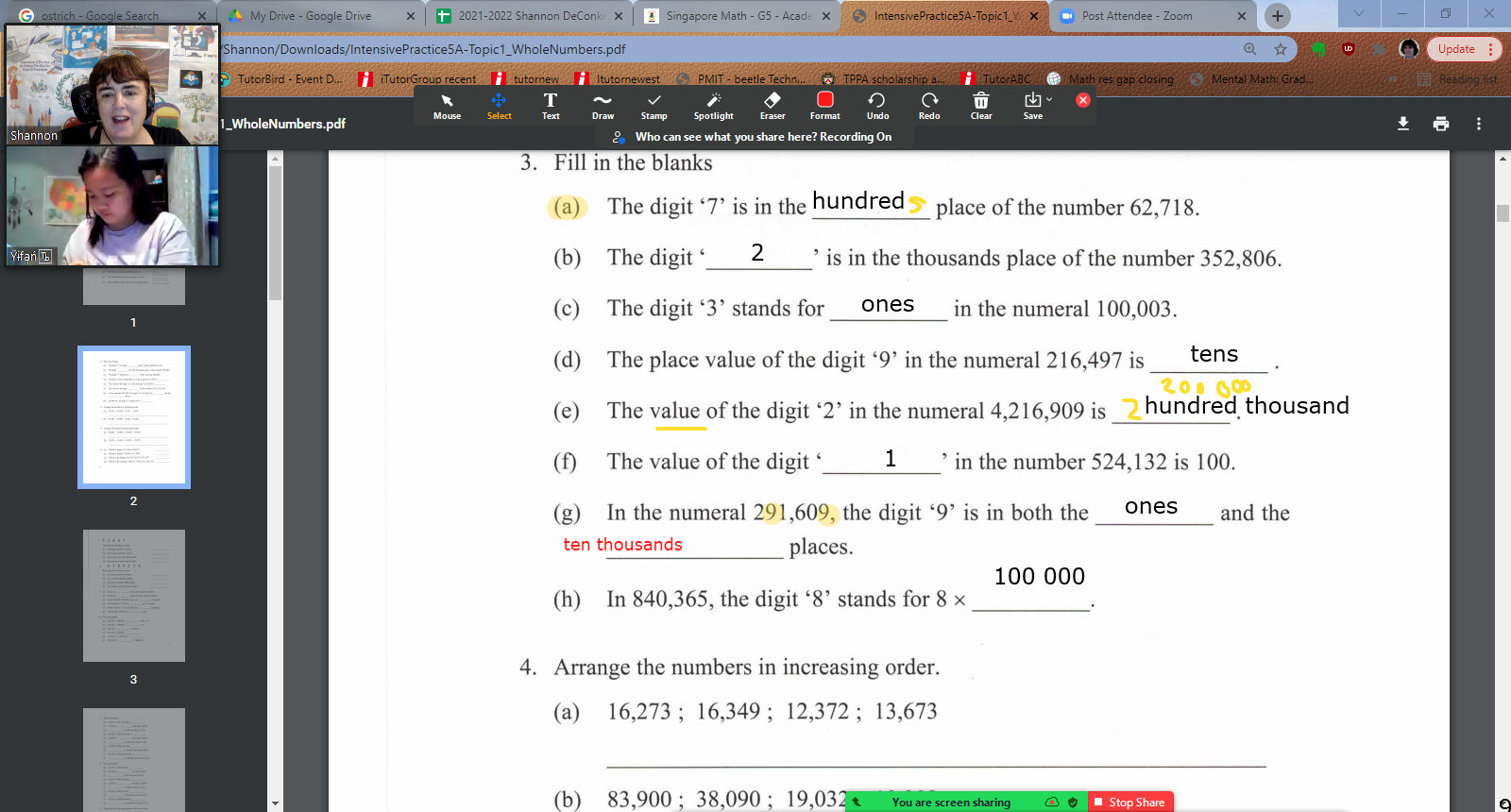Bookmark this page with the star icon
The image size is (1511, 812).
click(x=1281, y=49)
